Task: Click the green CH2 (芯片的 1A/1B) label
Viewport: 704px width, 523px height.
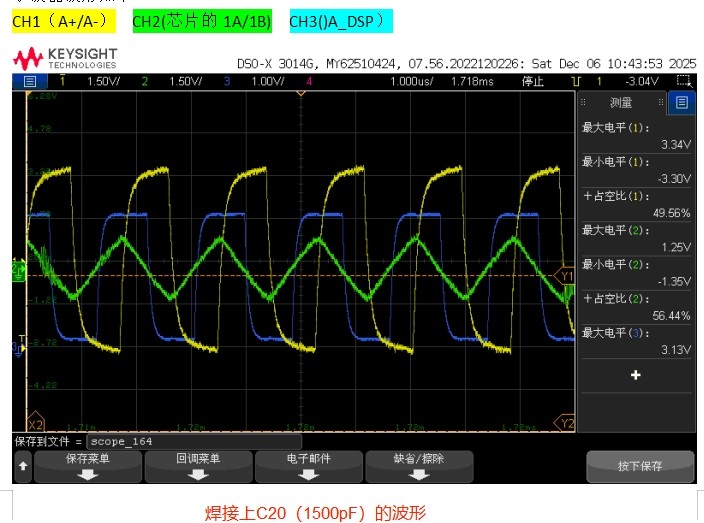Action: pyautogui.click(x=202, y=21)
